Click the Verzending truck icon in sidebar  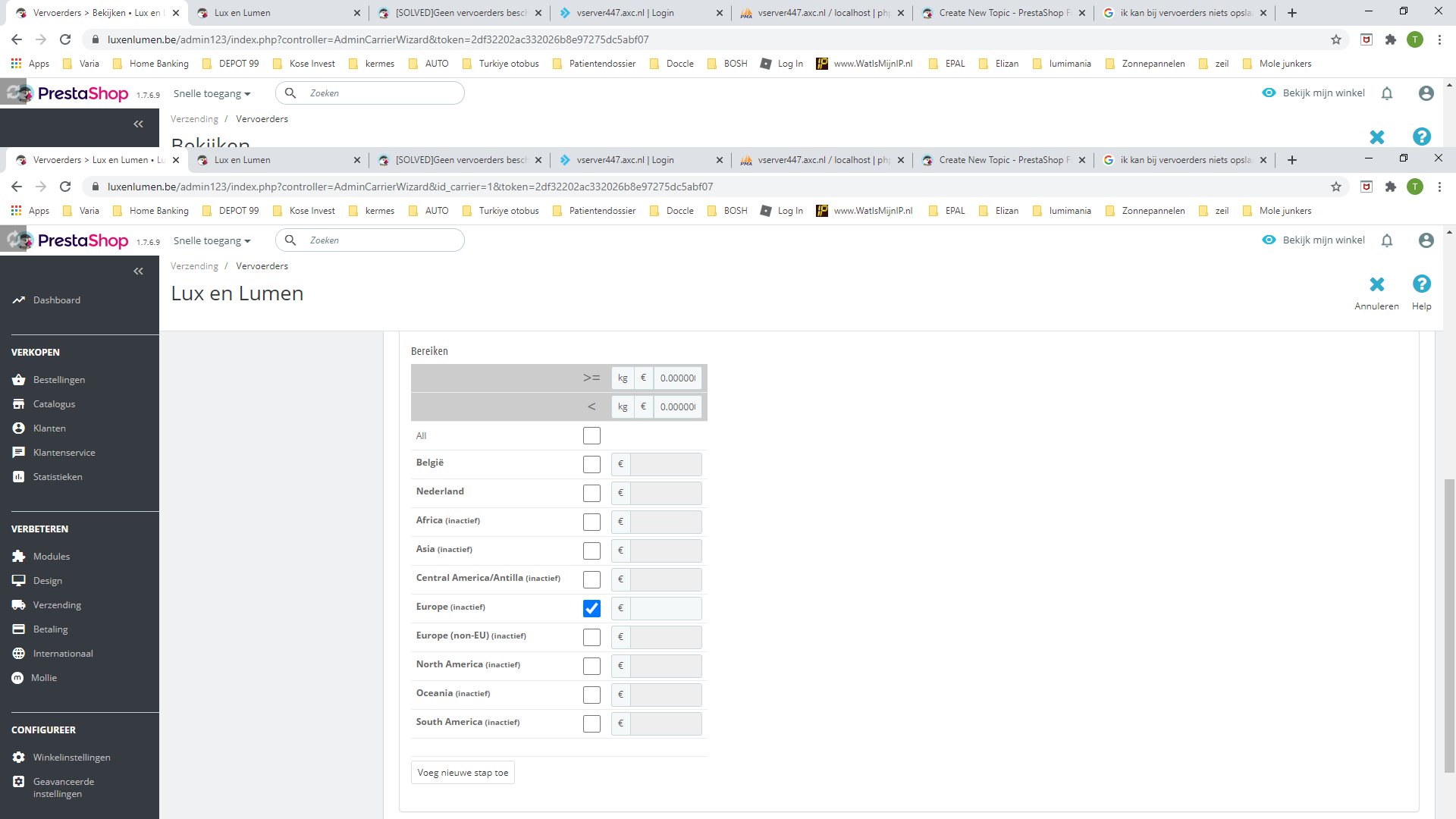[19, 605]
